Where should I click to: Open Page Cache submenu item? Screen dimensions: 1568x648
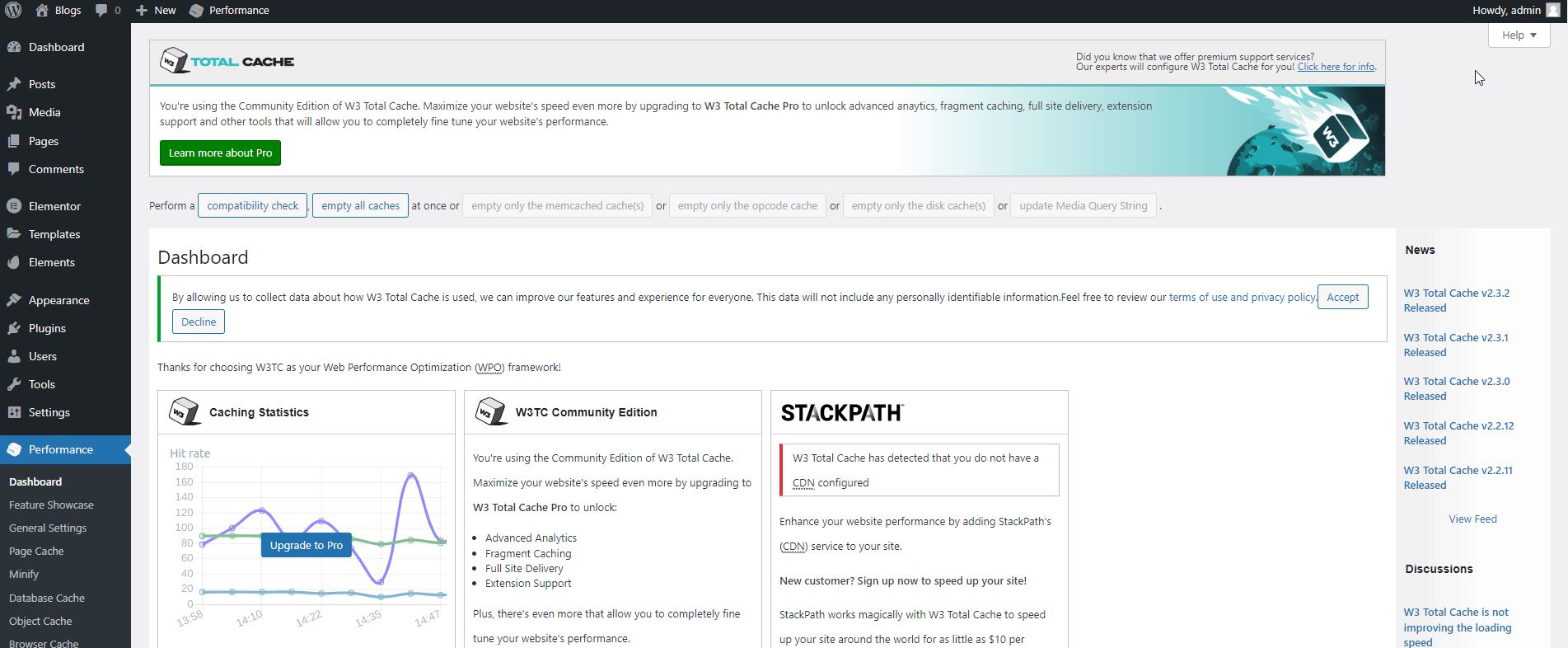(x=36, y=551)
